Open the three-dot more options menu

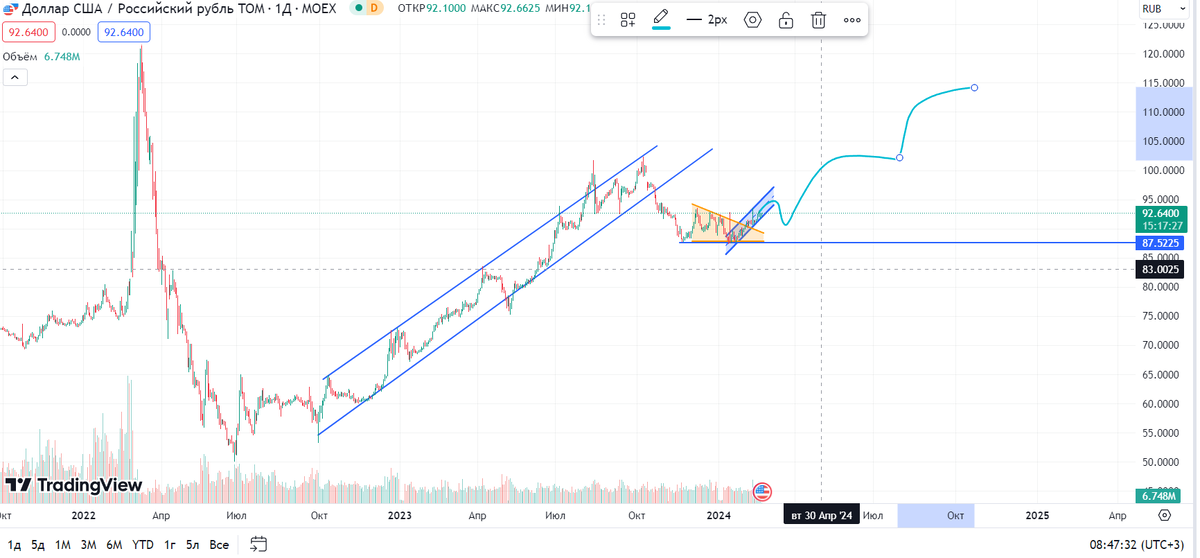pos(851,19)
